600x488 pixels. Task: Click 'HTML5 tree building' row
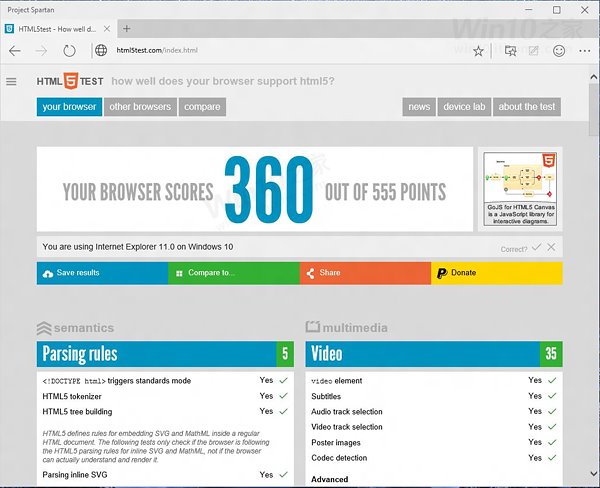coord(165,411)
